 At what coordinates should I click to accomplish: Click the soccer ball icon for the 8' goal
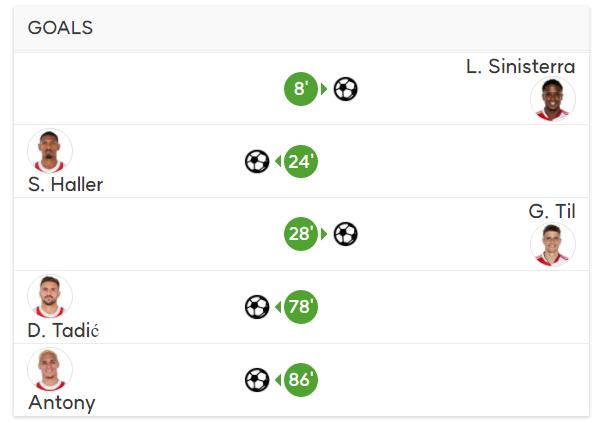pos(346,89)
